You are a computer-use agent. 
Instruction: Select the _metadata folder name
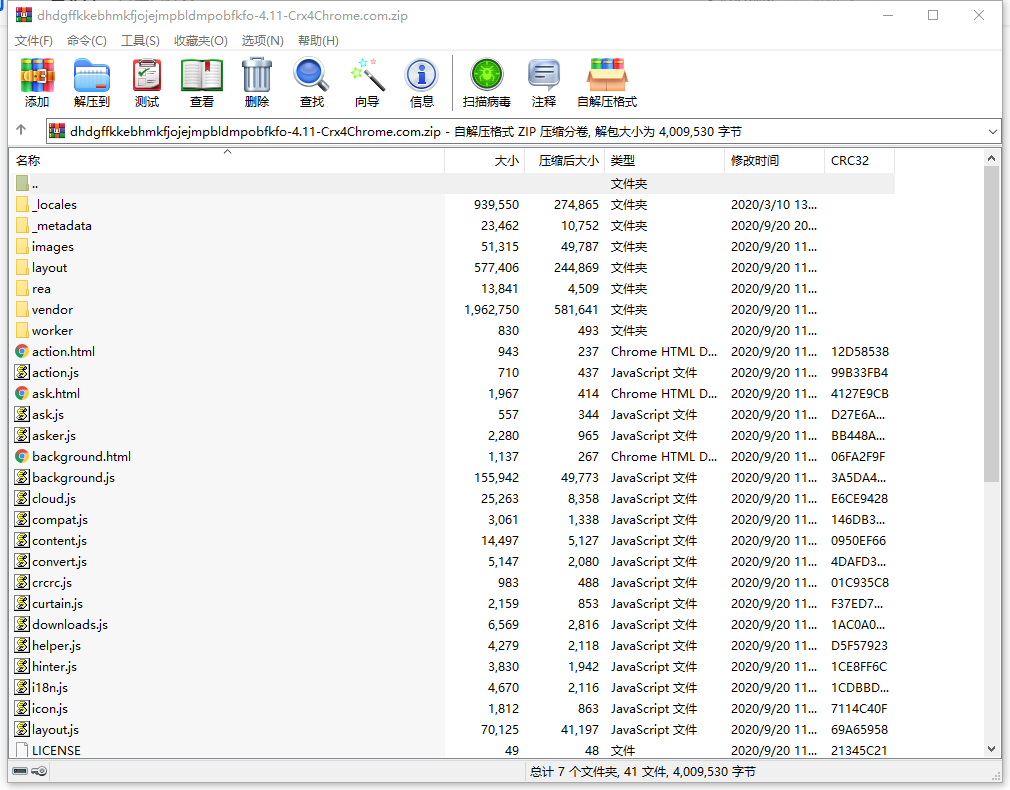(62, 226)
